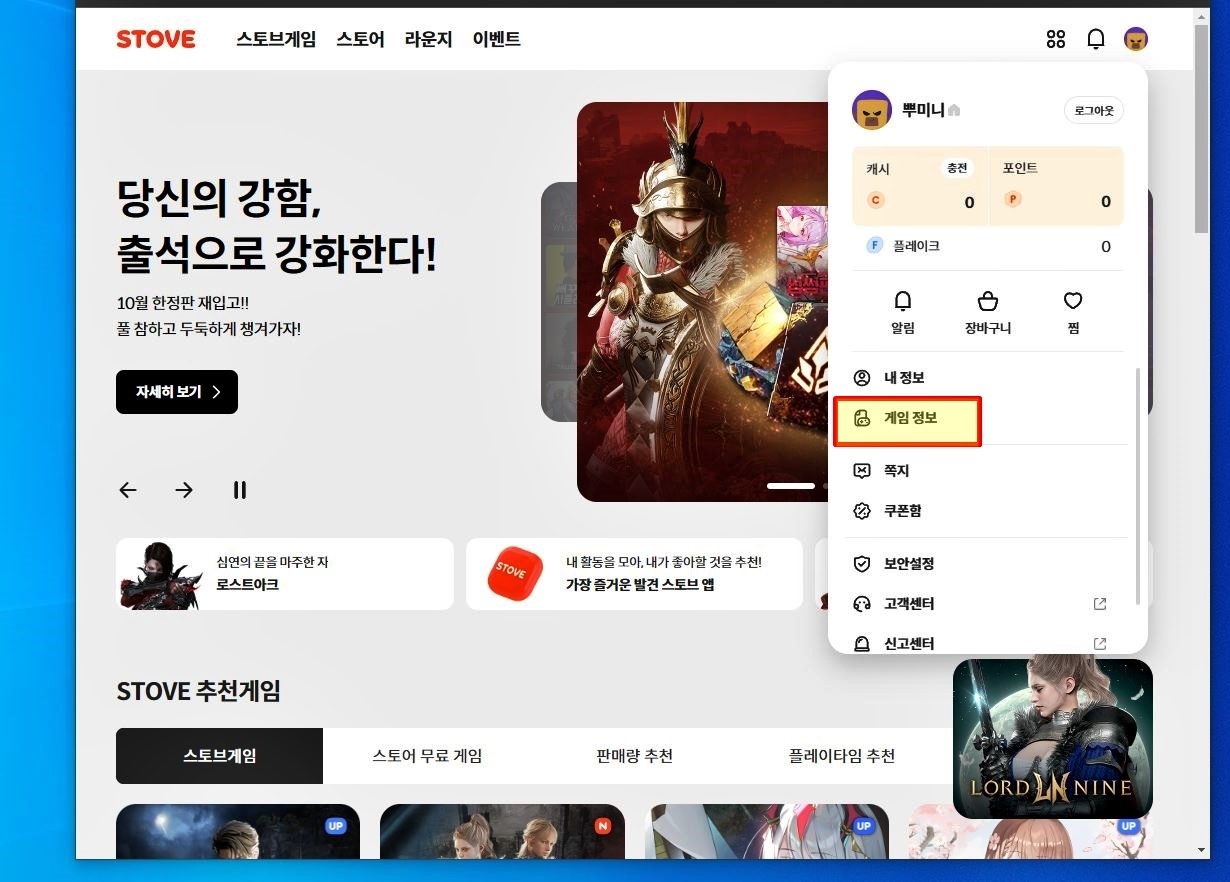1230x882 pixels.
Task: Open 장바구니 cart in the profile panel
Action: tap(988, 312)
